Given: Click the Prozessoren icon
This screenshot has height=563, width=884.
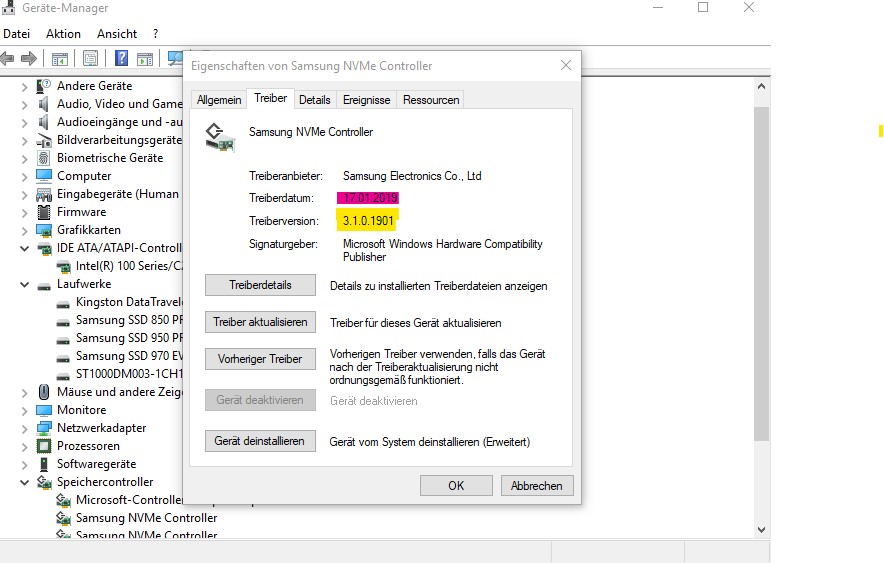Looking at the screenshot, I should pos(44,446).
